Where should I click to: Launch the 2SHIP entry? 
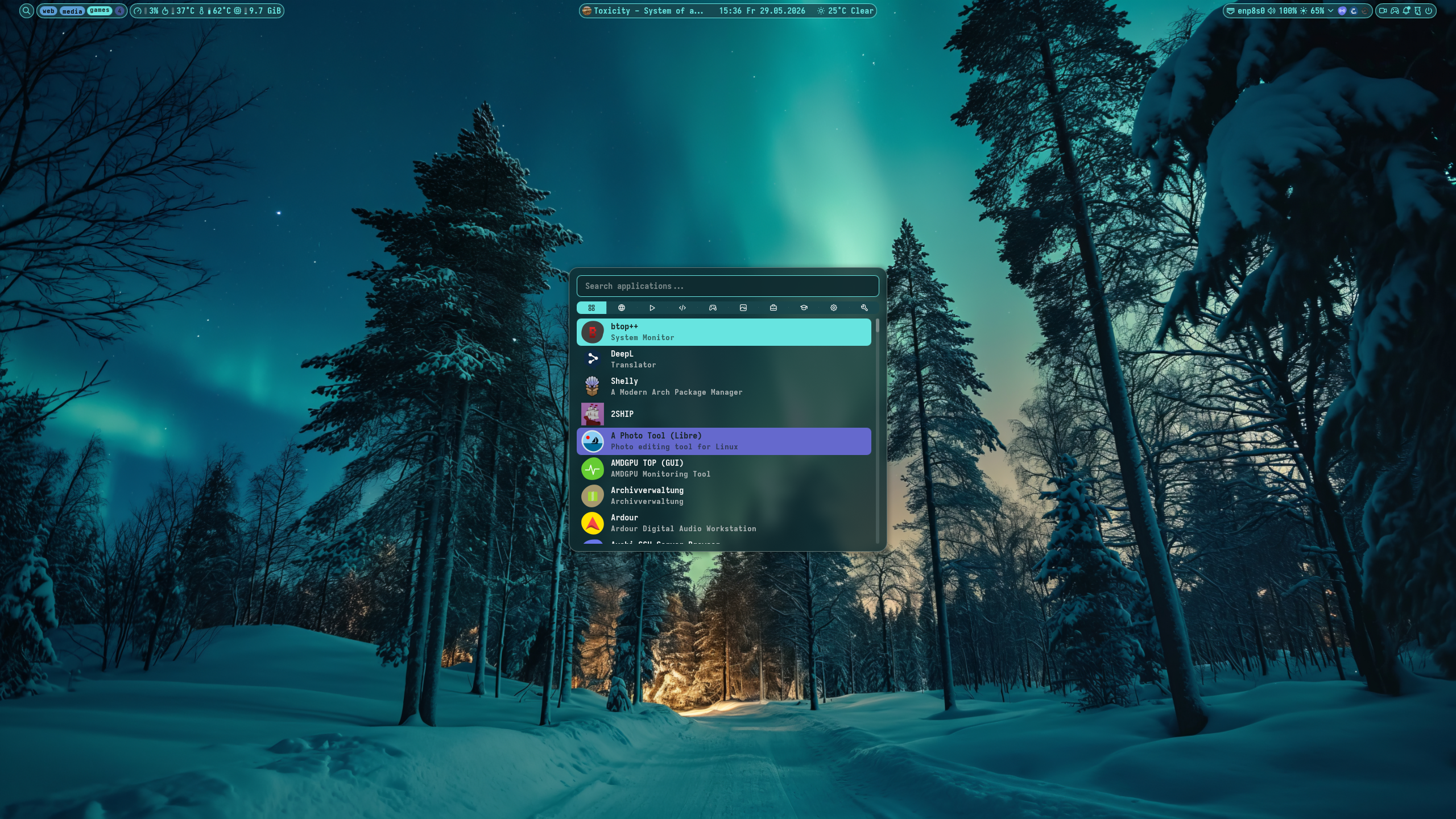point(724,414)
